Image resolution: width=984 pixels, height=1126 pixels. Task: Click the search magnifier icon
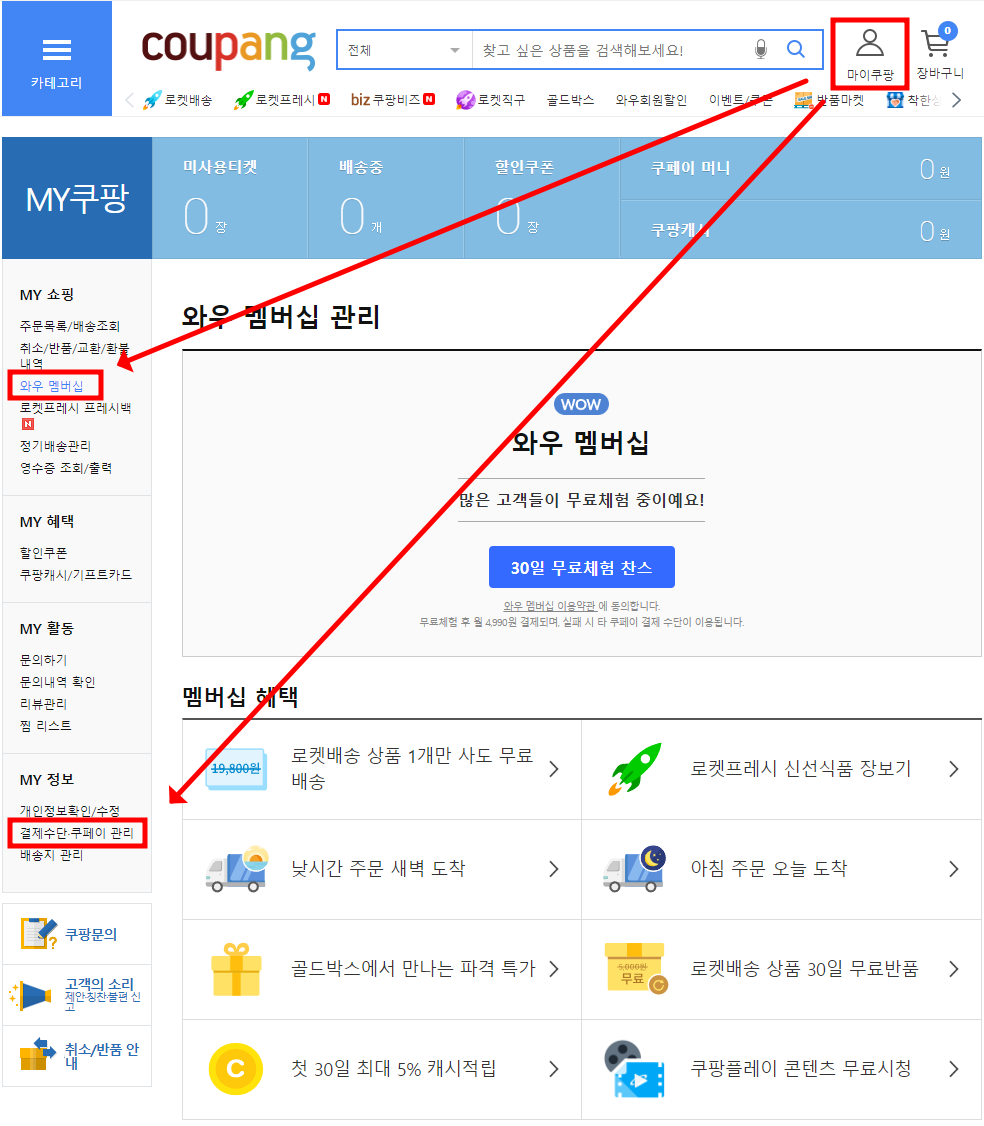point(794,49)
